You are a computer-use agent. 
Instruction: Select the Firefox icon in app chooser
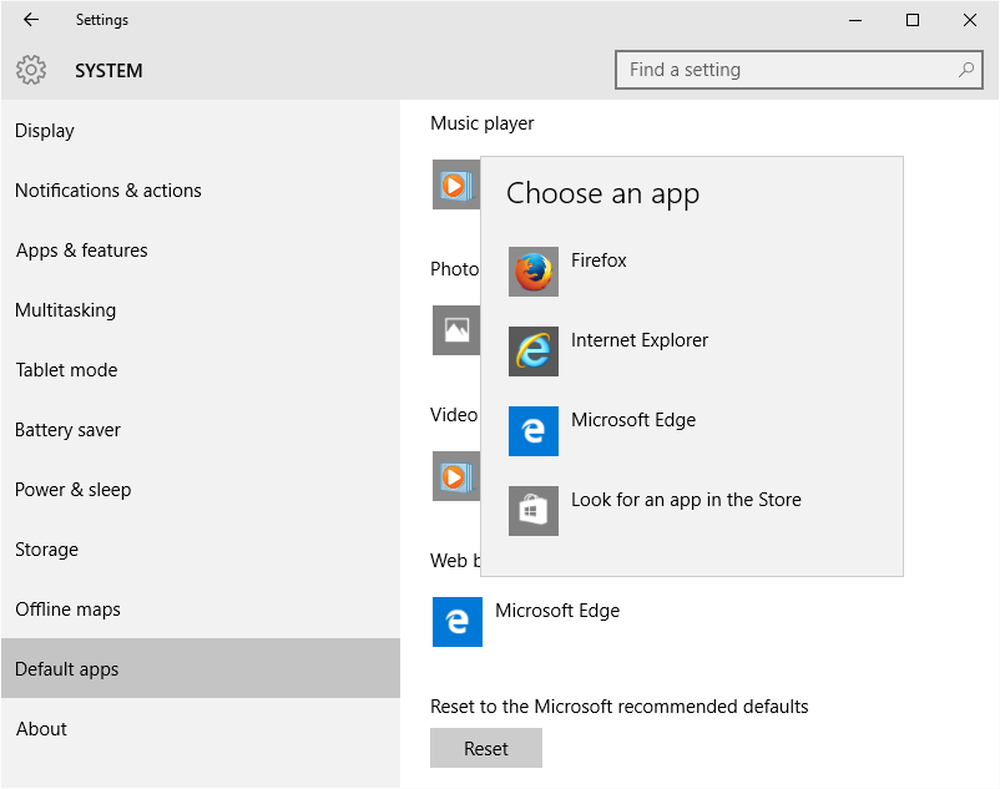click(x=533, y=271)
